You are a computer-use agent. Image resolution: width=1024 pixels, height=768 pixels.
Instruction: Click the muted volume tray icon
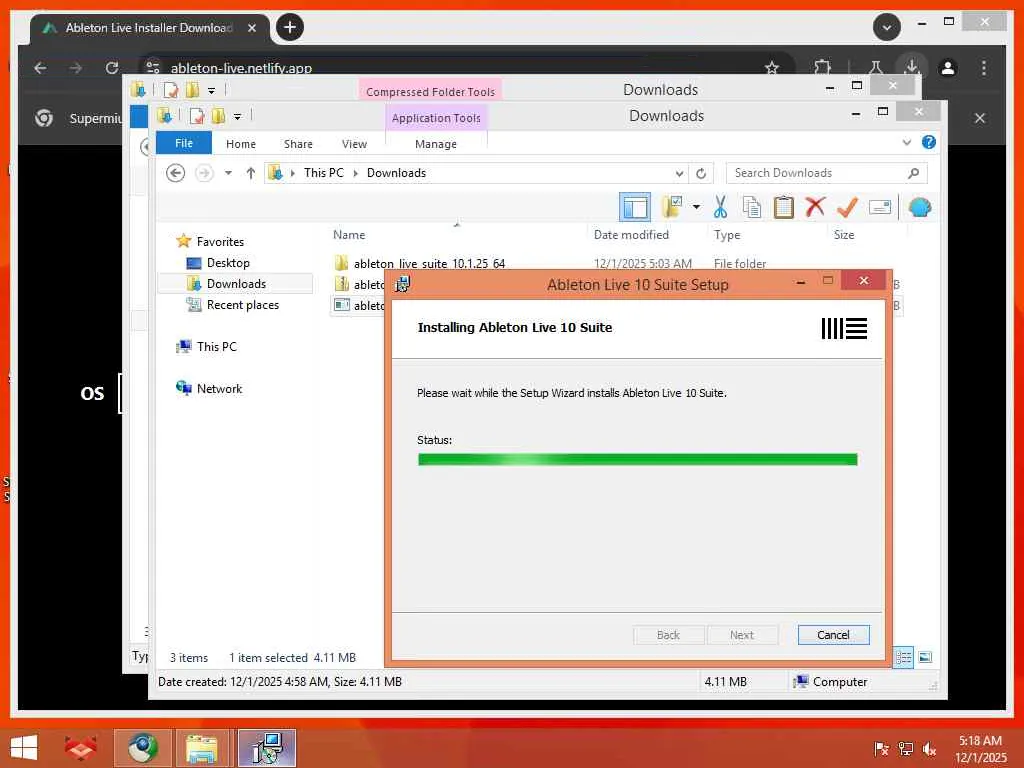(928, 748)
